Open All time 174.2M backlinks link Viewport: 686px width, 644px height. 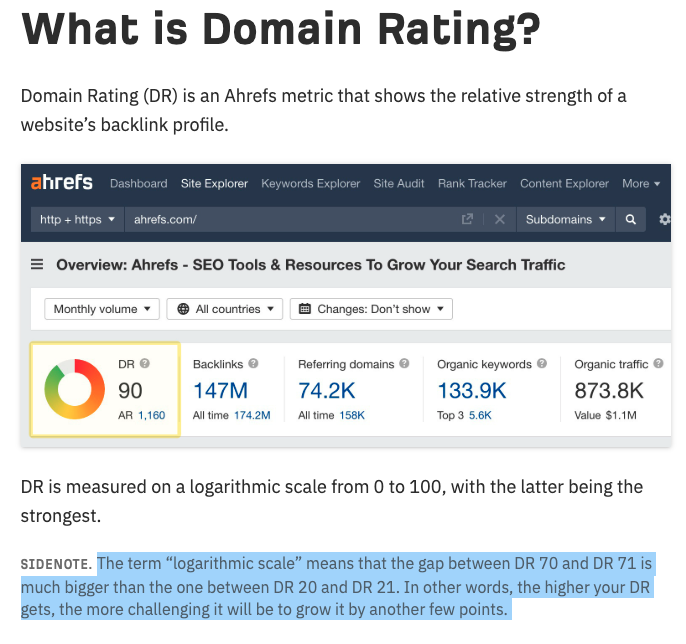(252, 415)
